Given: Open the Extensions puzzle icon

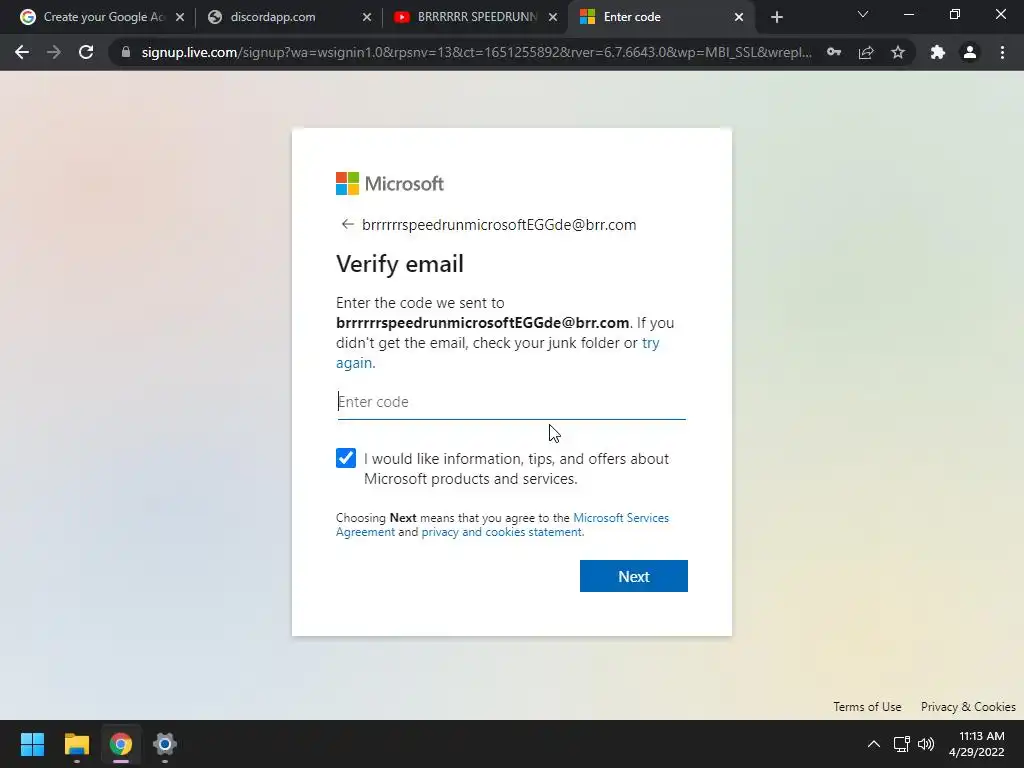Looking at the screenshot, I should 938,52.
